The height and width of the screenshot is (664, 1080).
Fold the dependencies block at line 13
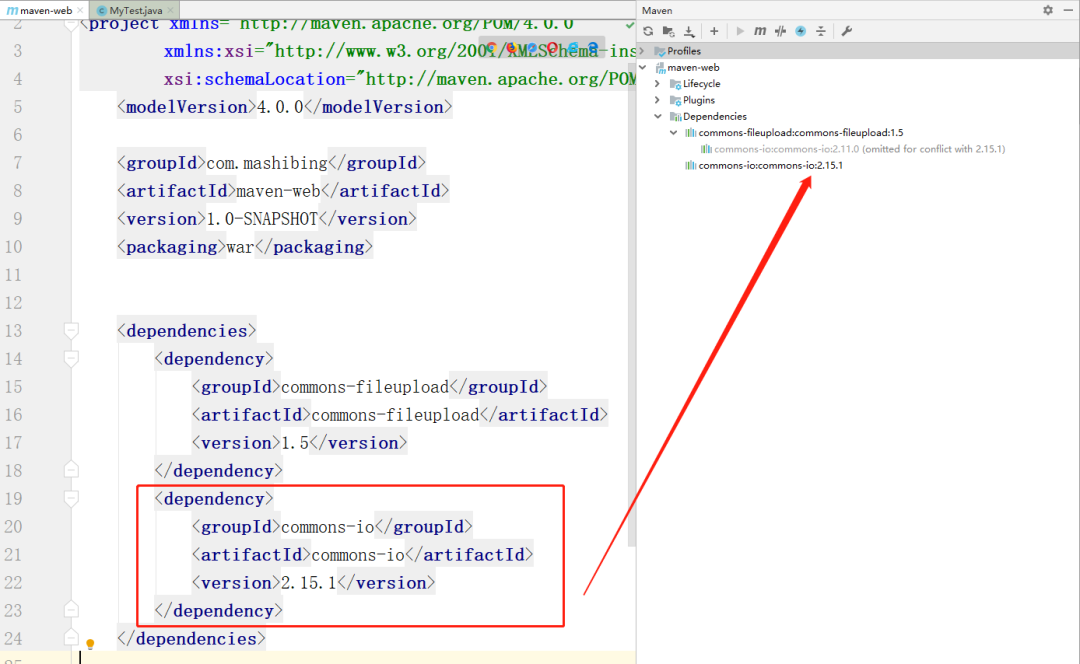coord(71,331)
